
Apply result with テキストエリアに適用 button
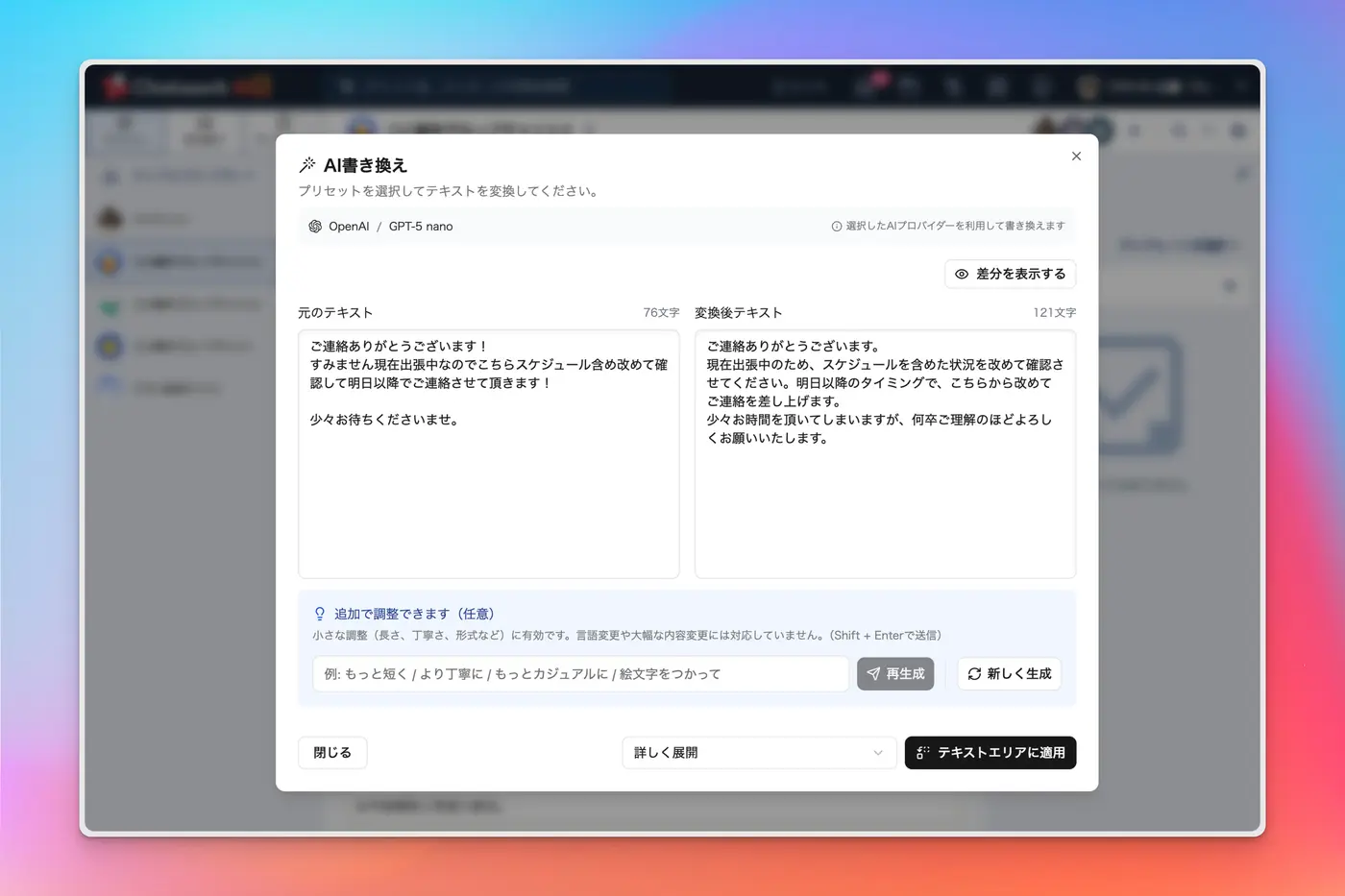click(x=990, y=753)
